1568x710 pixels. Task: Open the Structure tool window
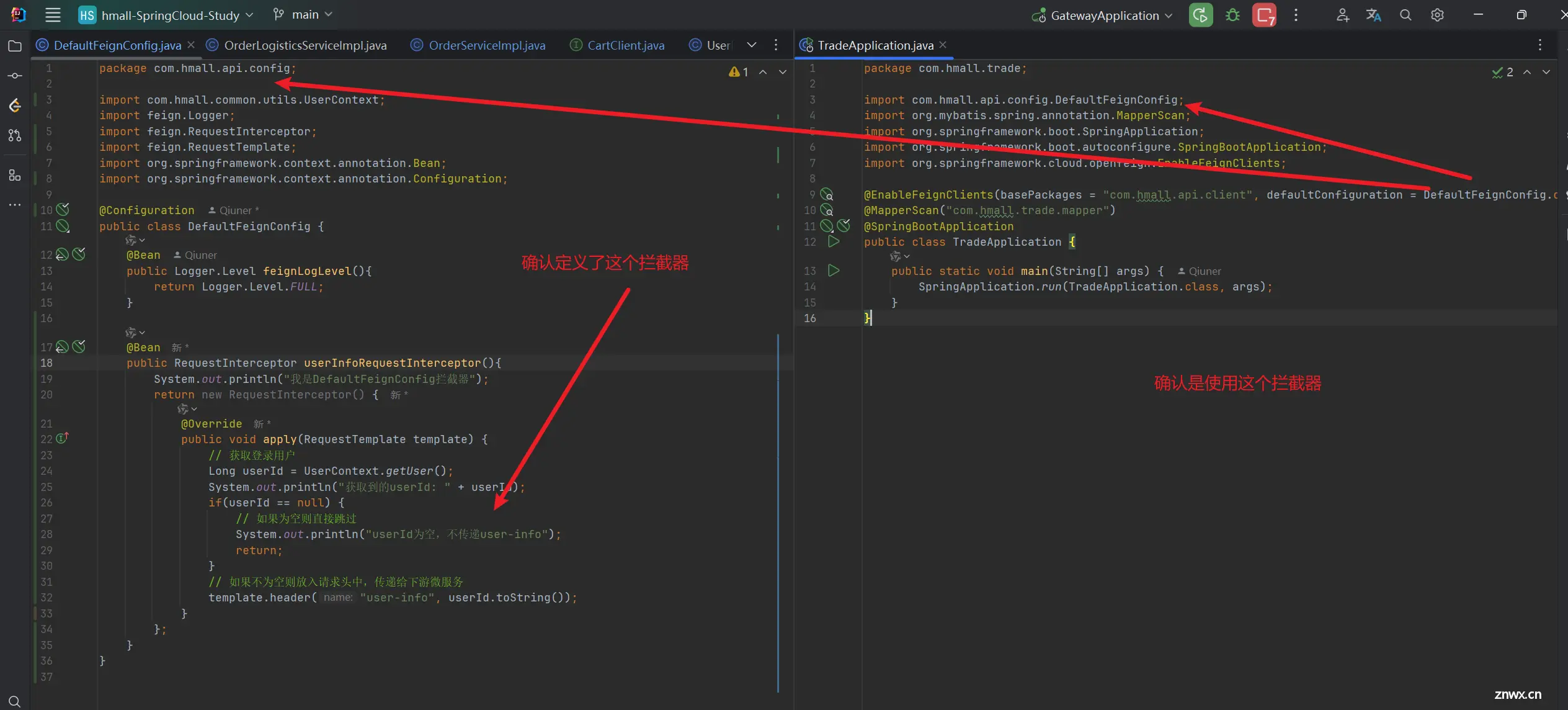click(15, 176)
